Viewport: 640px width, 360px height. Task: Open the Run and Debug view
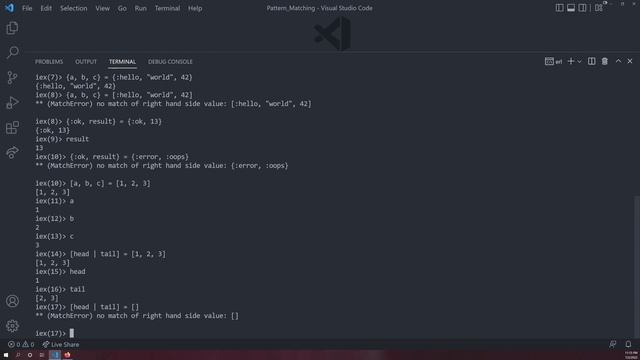(12, 102)
